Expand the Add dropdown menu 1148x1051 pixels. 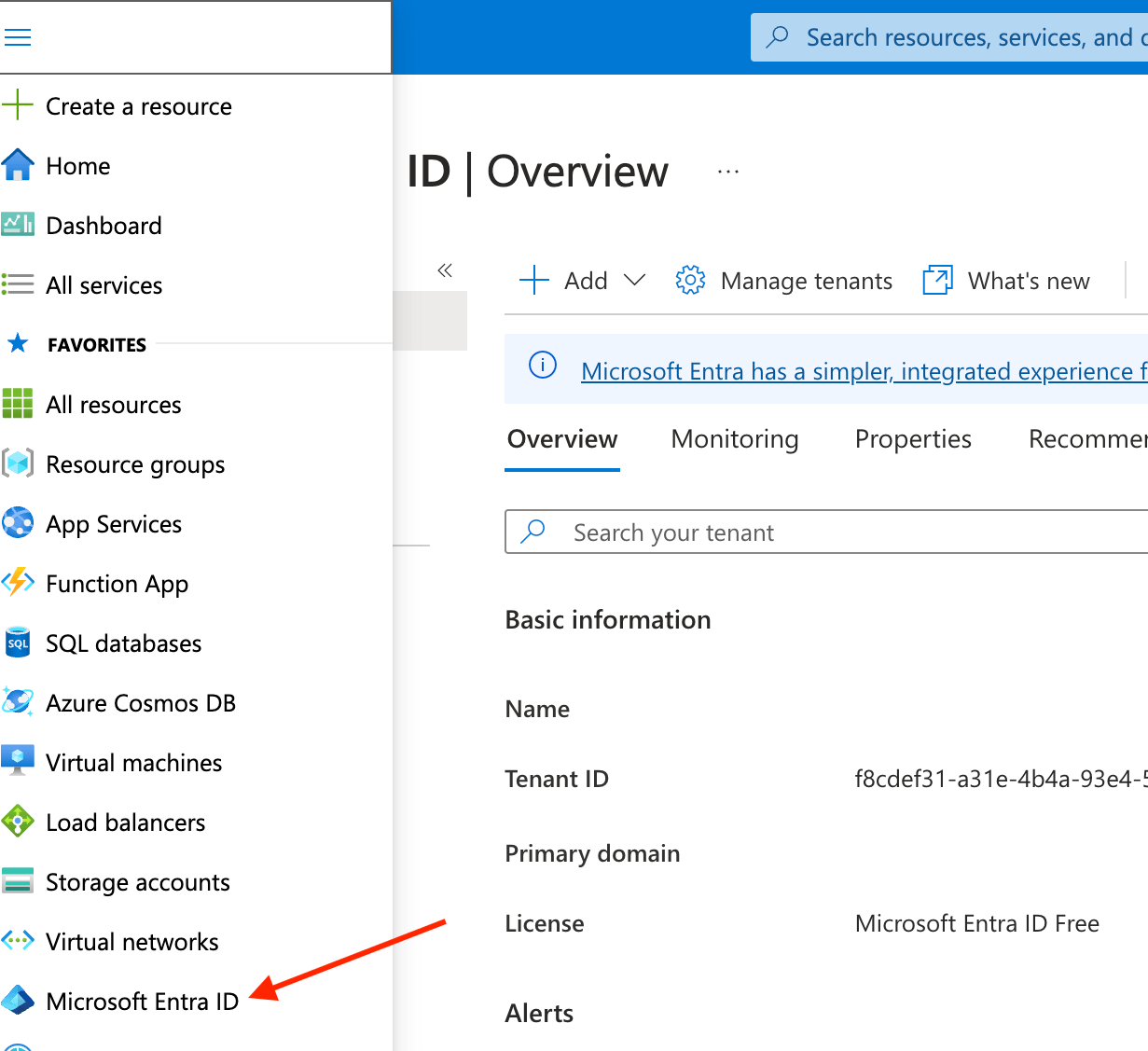[x=636, y=280]
